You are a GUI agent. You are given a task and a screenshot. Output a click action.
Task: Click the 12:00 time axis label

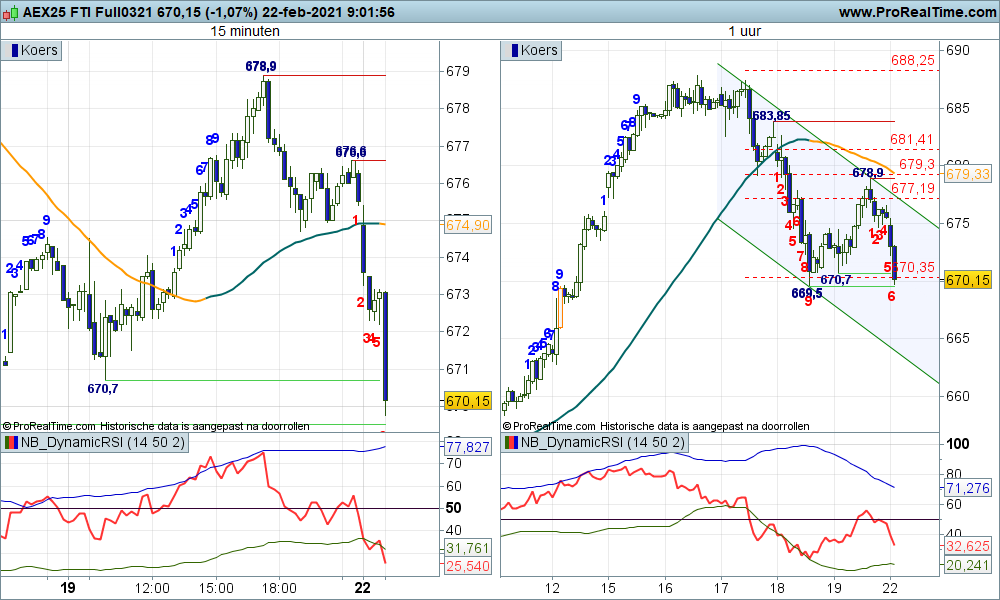click(152, 588)
